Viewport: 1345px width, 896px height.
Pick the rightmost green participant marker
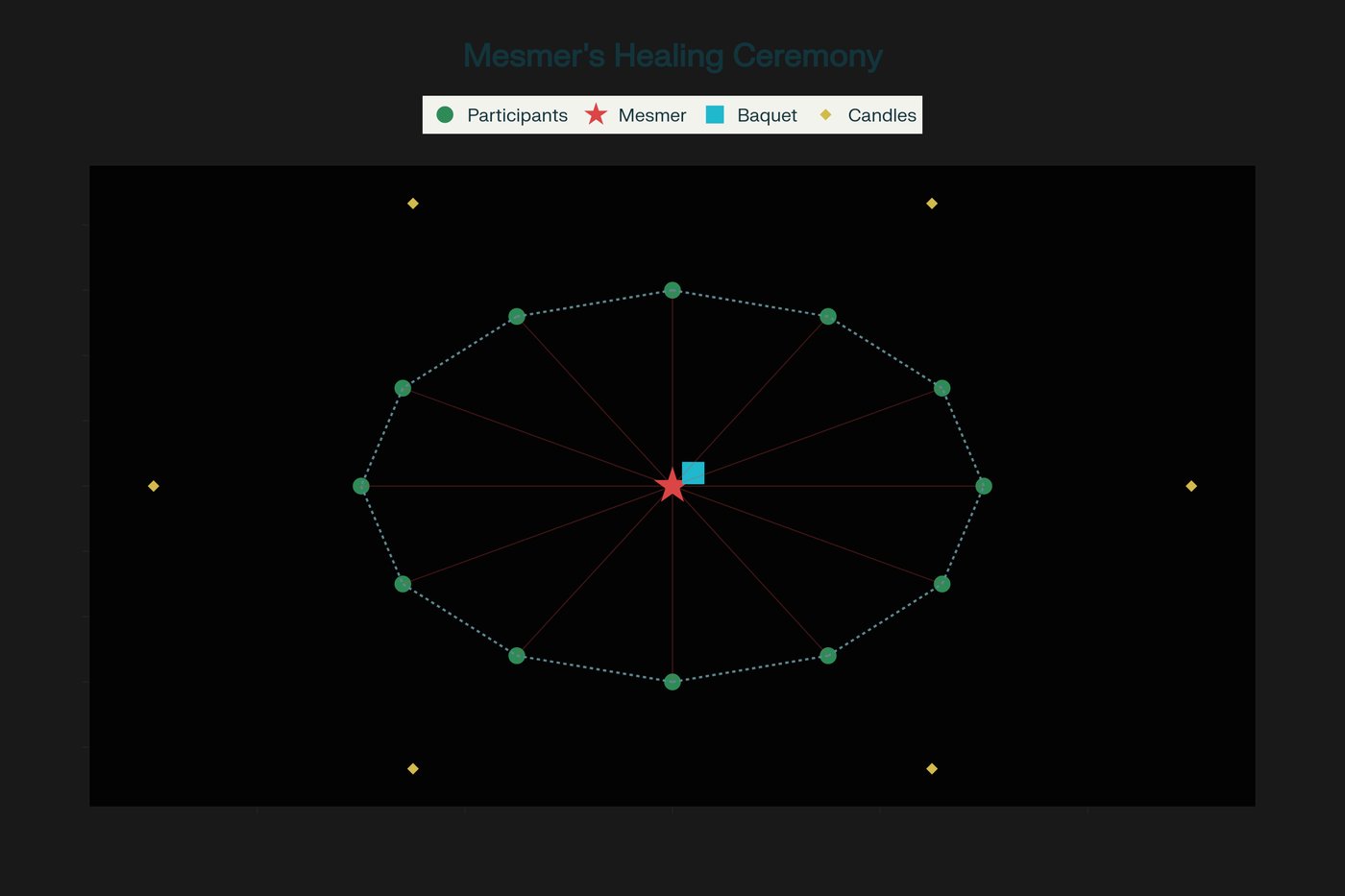984,486
